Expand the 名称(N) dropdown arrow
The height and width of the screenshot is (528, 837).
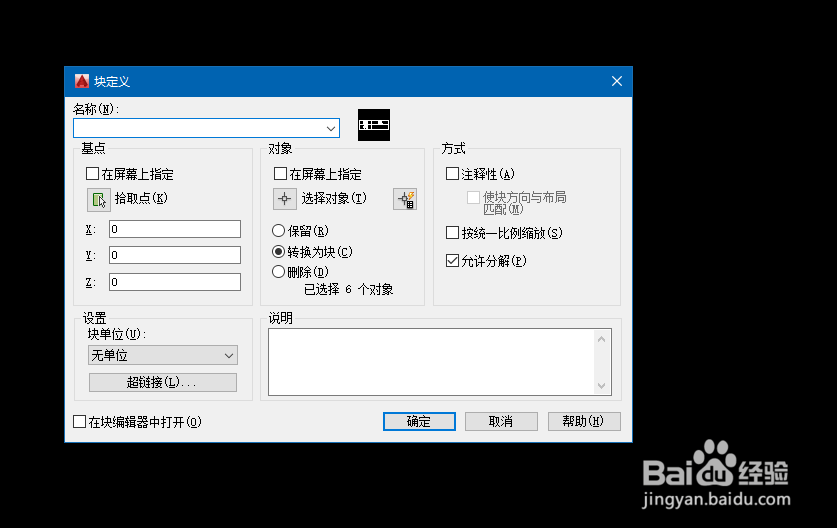[330, 129]
